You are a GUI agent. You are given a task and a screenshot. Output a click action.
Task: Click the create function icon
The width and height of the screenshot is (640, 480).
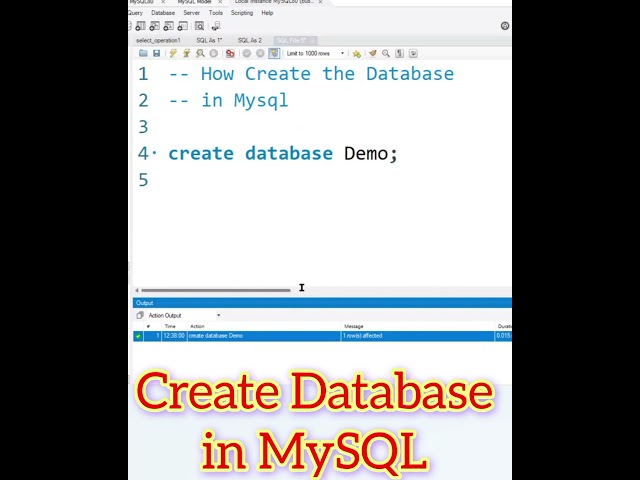[182, 27]
